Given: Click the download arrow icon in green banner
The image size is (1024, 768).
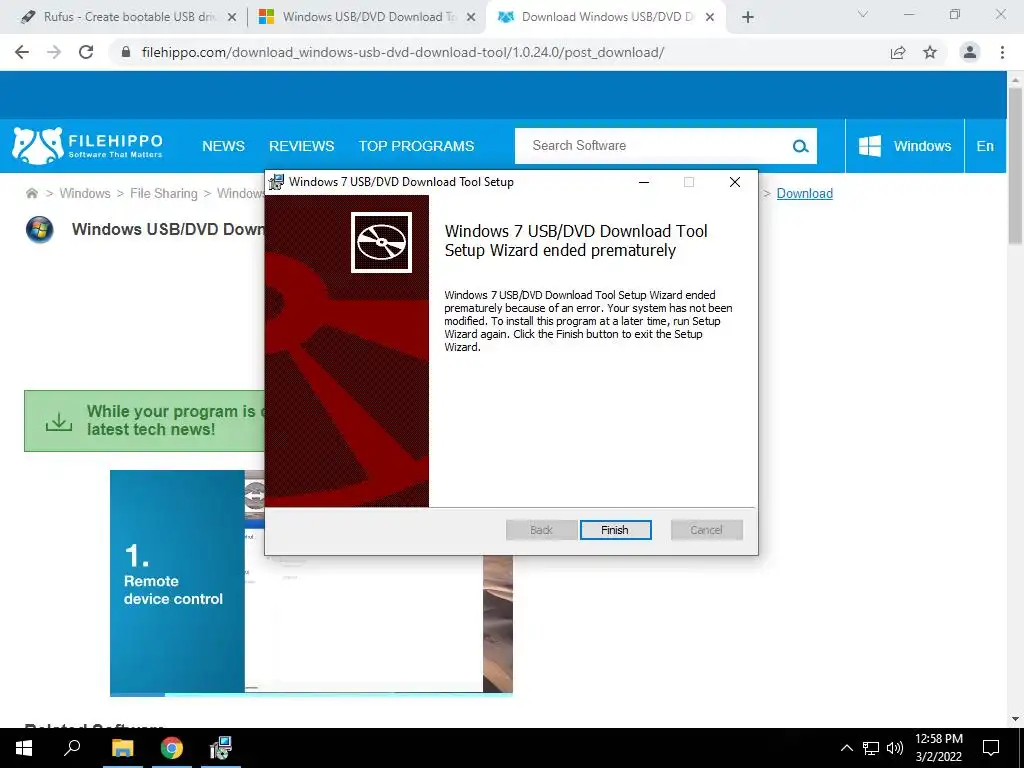Looking at the screenshot, I should (59, 421).
